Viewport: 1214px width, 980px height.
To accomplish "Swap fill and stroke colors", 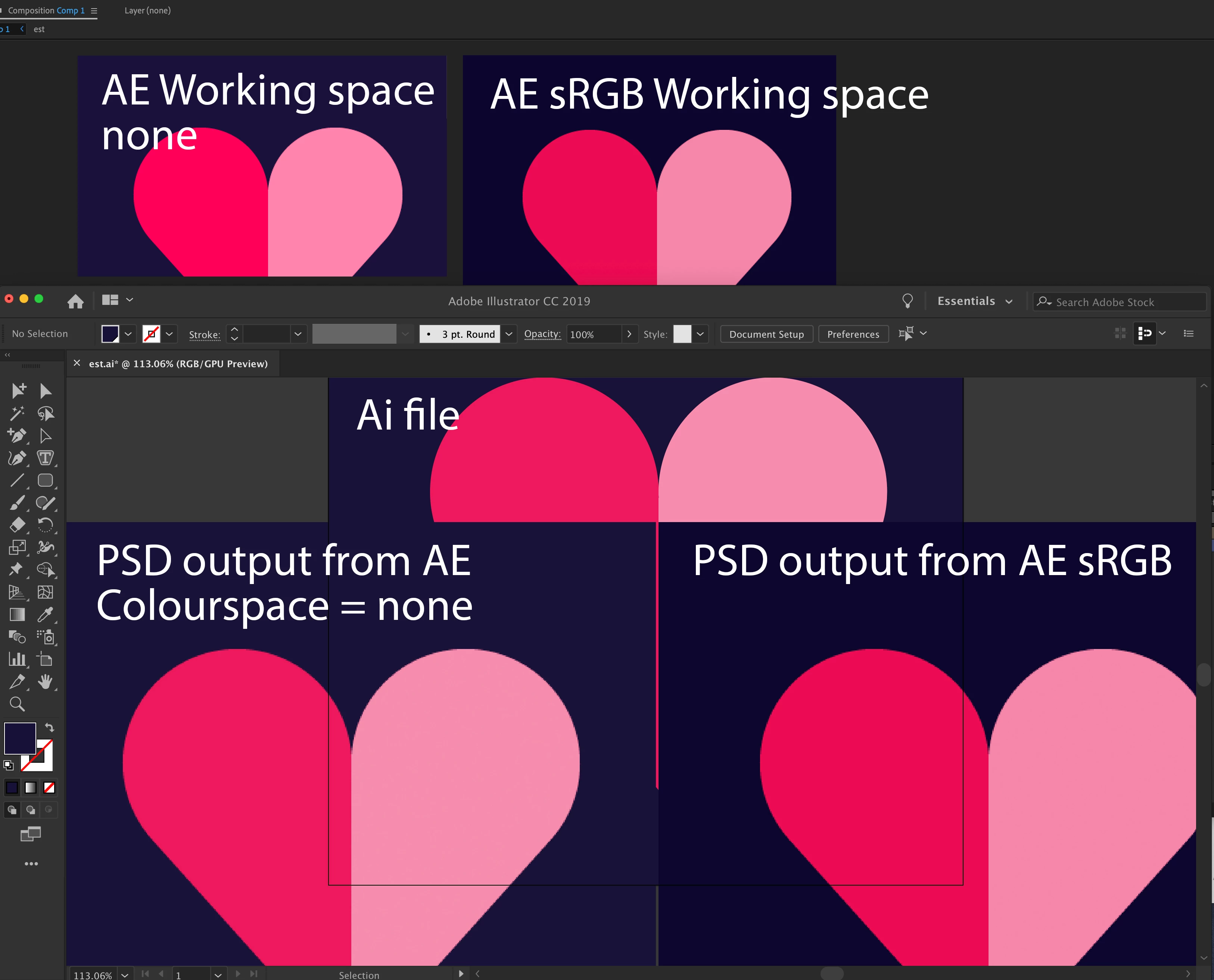I will click(x=49, y=728).
